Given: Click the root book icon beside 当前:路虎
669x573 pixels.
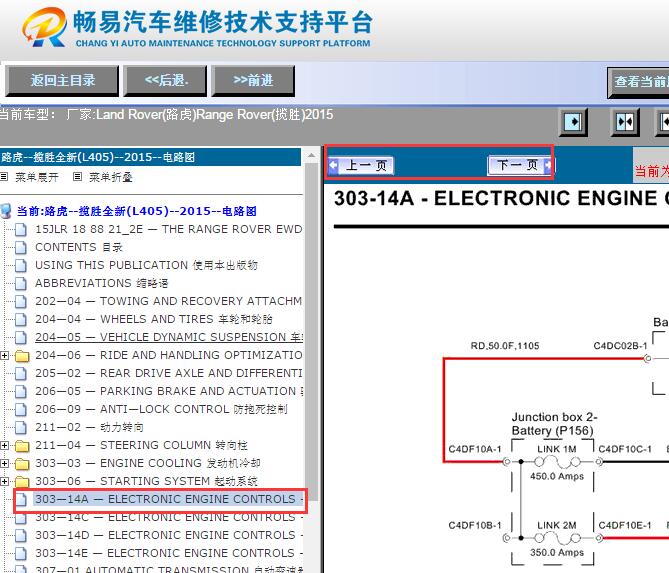Looking at the screenshot, I should (6, 211).
